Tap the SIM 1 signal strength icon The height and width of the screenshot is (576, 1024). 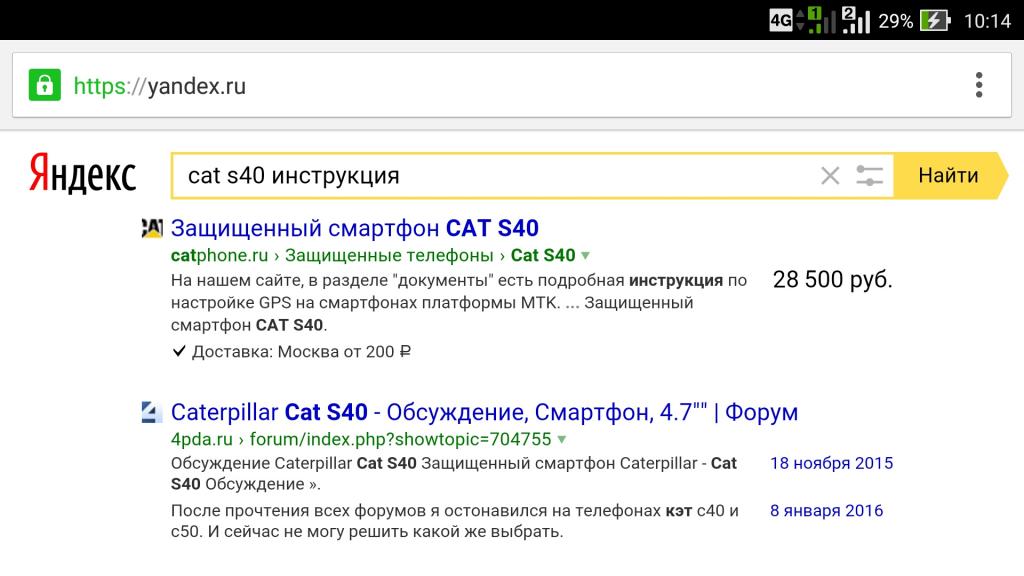821,20
